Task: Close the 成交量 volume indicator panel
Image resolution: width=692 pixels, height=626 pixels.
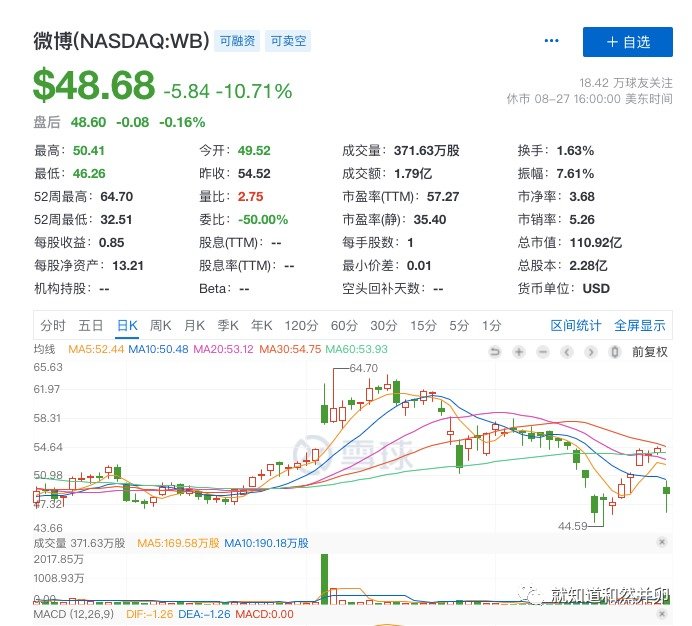Action: [662, 542]
